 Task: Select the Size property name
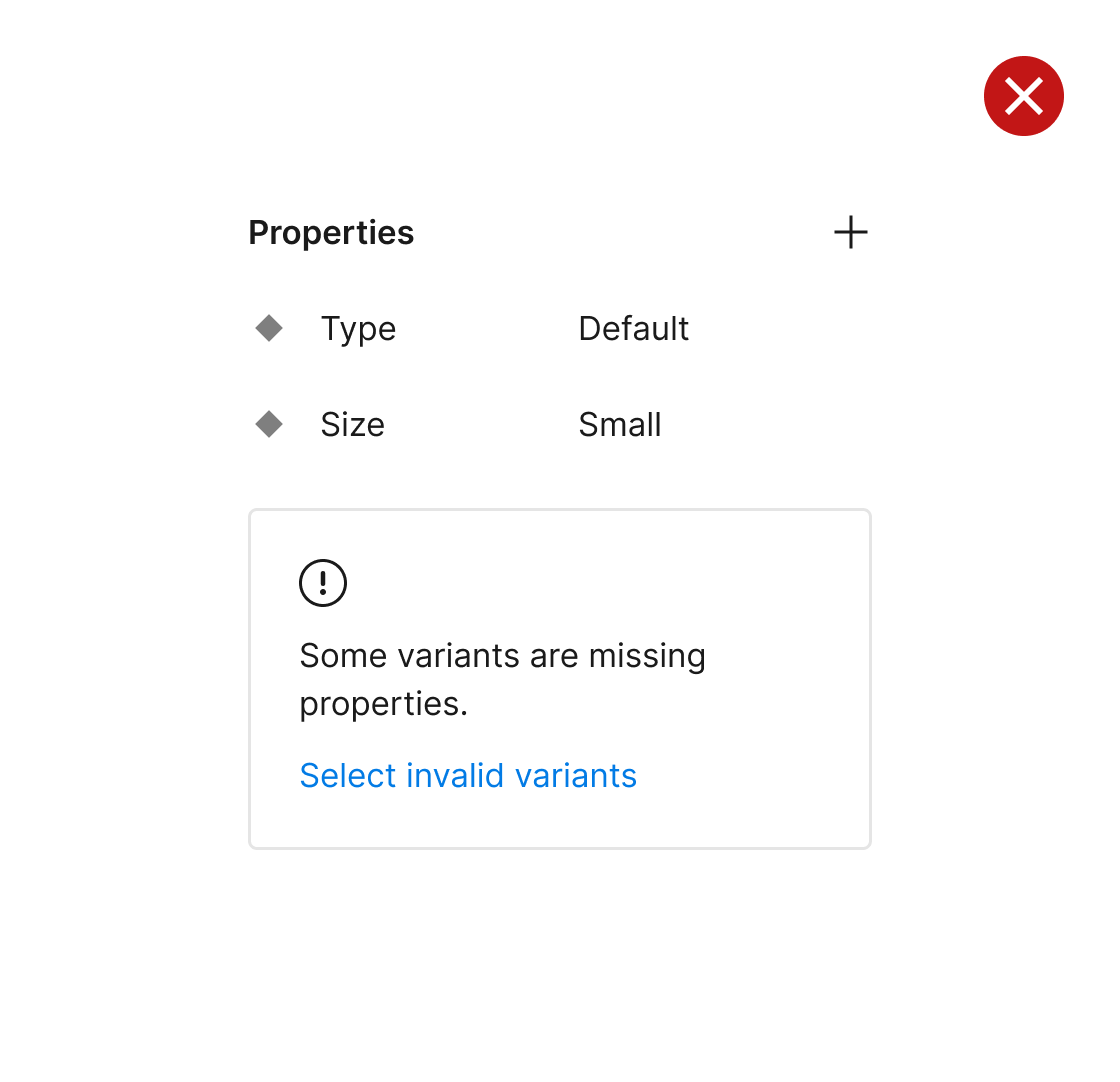click(352, 425)
